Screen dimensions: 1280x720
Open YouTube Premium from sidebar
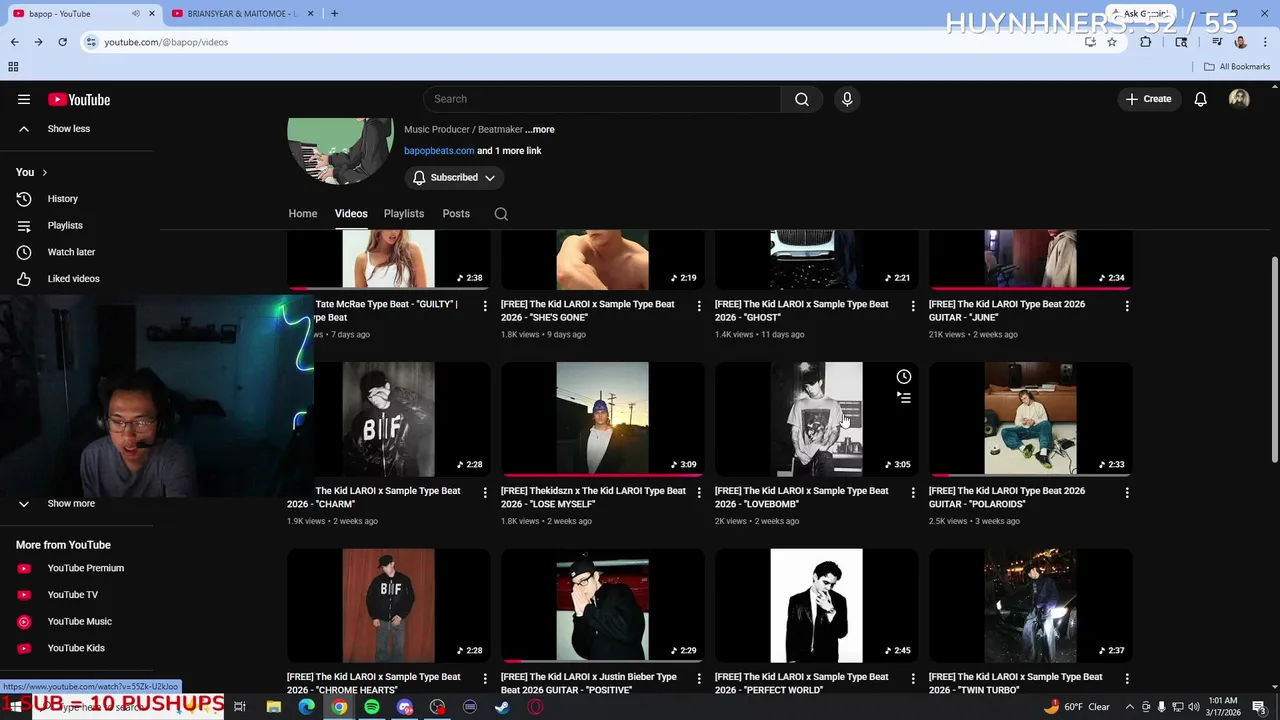click(85, 568)
